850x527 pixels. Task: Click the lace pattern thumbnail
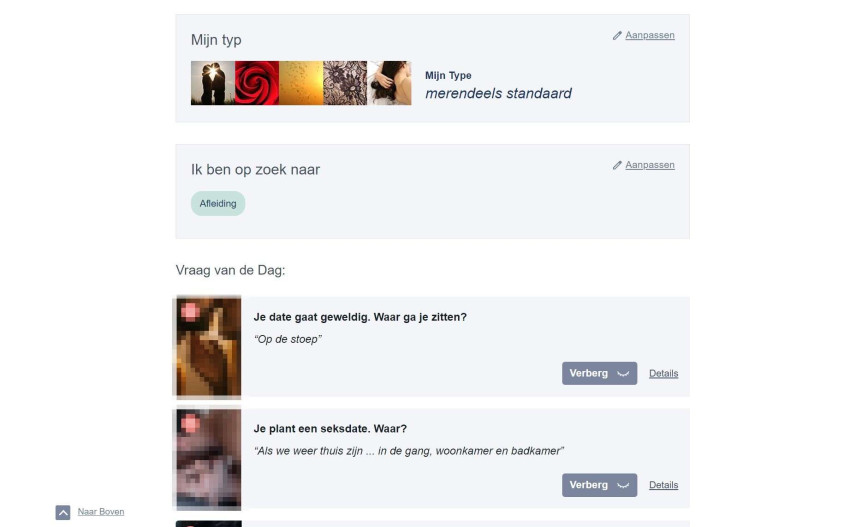345,83
